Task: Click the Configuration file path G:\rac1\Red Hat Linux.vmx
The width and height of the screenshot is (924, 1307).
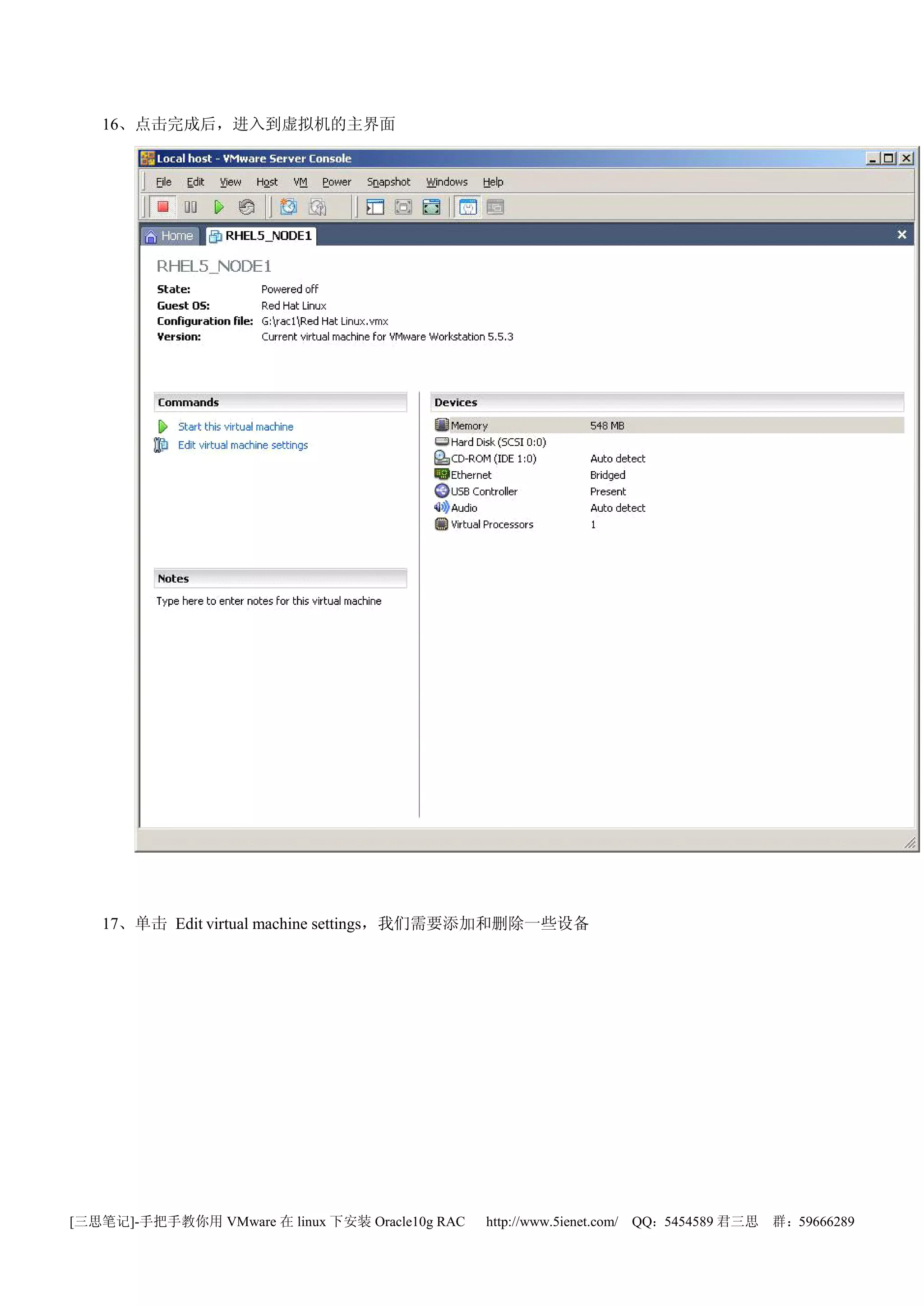Action: click(325, 321)
